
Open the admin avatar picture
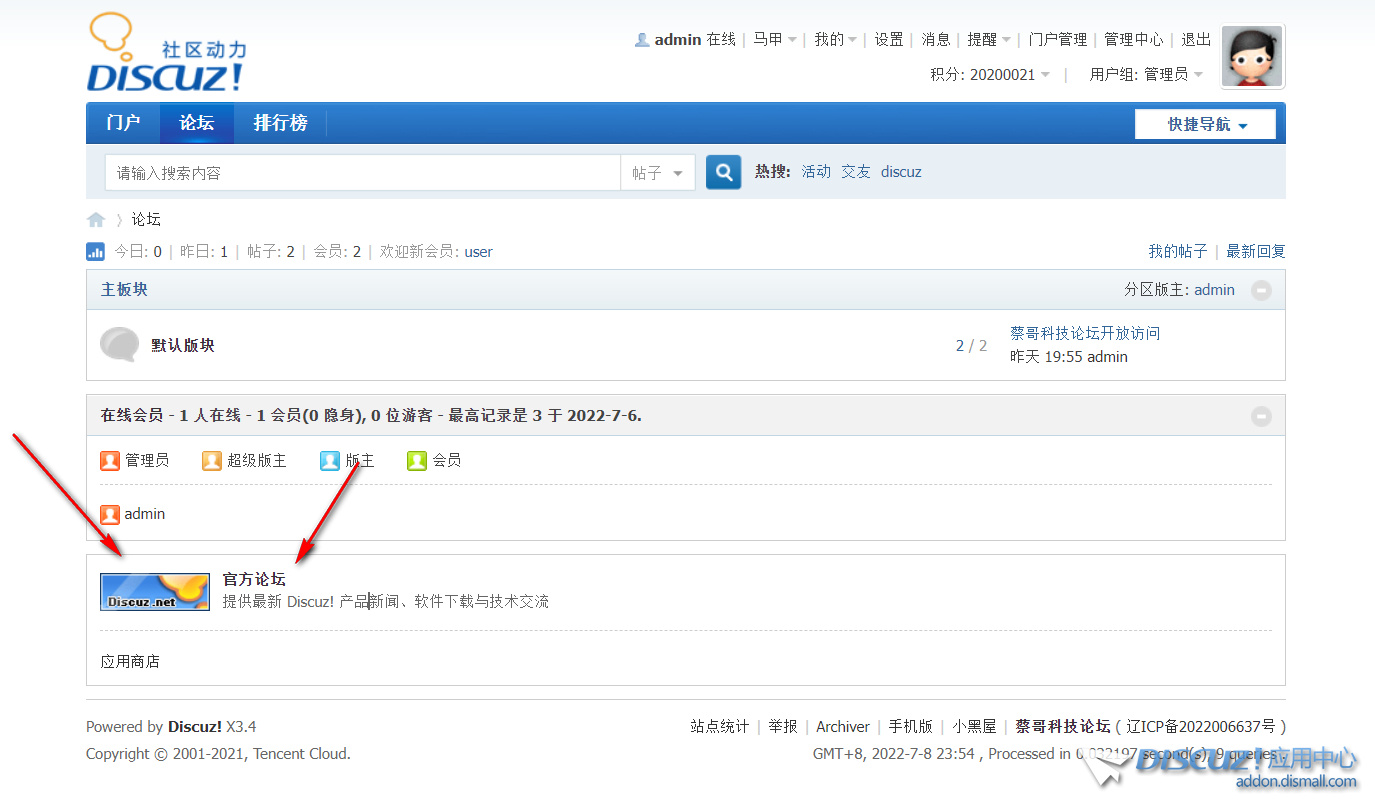point(1253,57)
